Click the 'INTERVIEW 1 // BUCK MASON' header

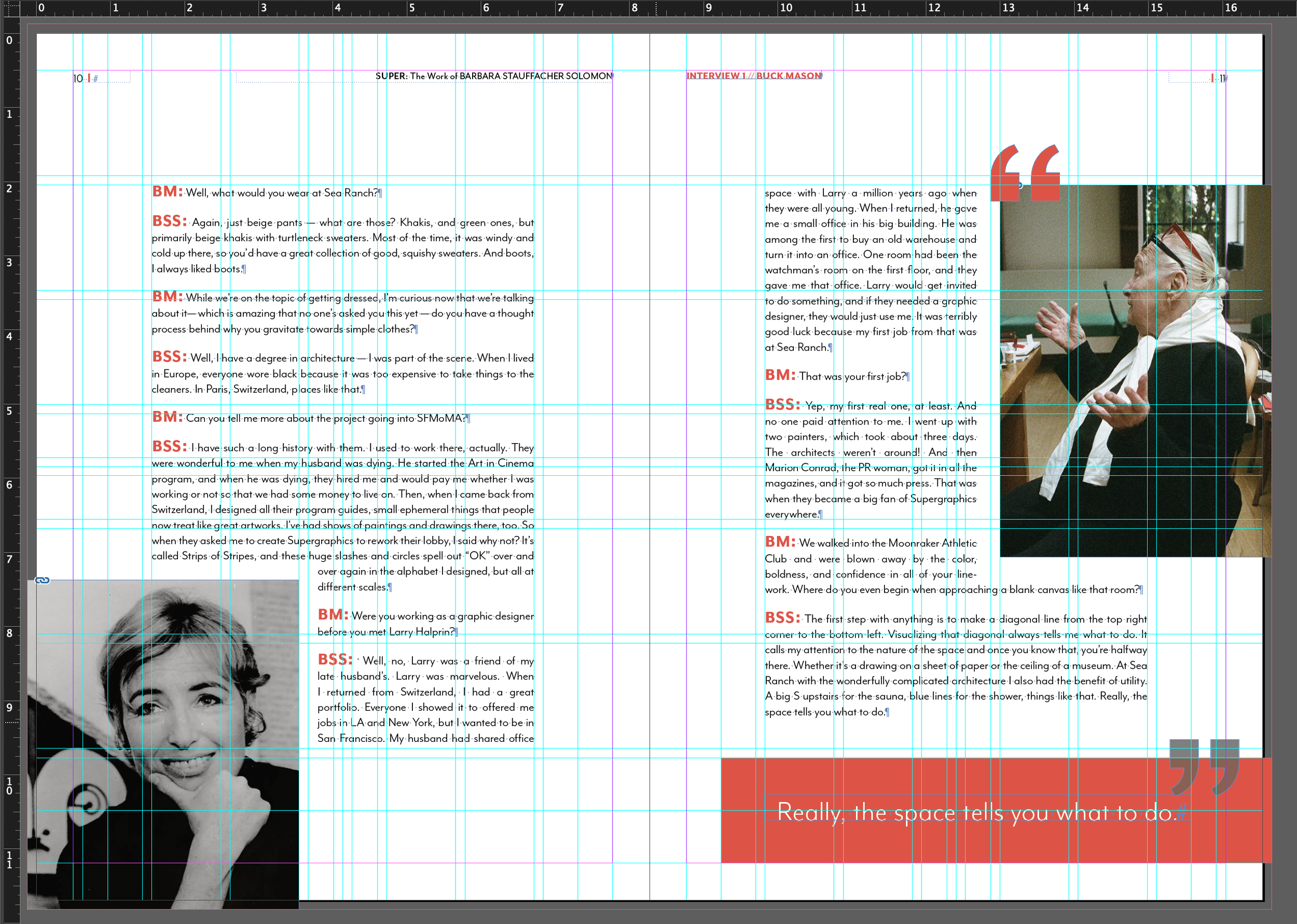[754, 76]
